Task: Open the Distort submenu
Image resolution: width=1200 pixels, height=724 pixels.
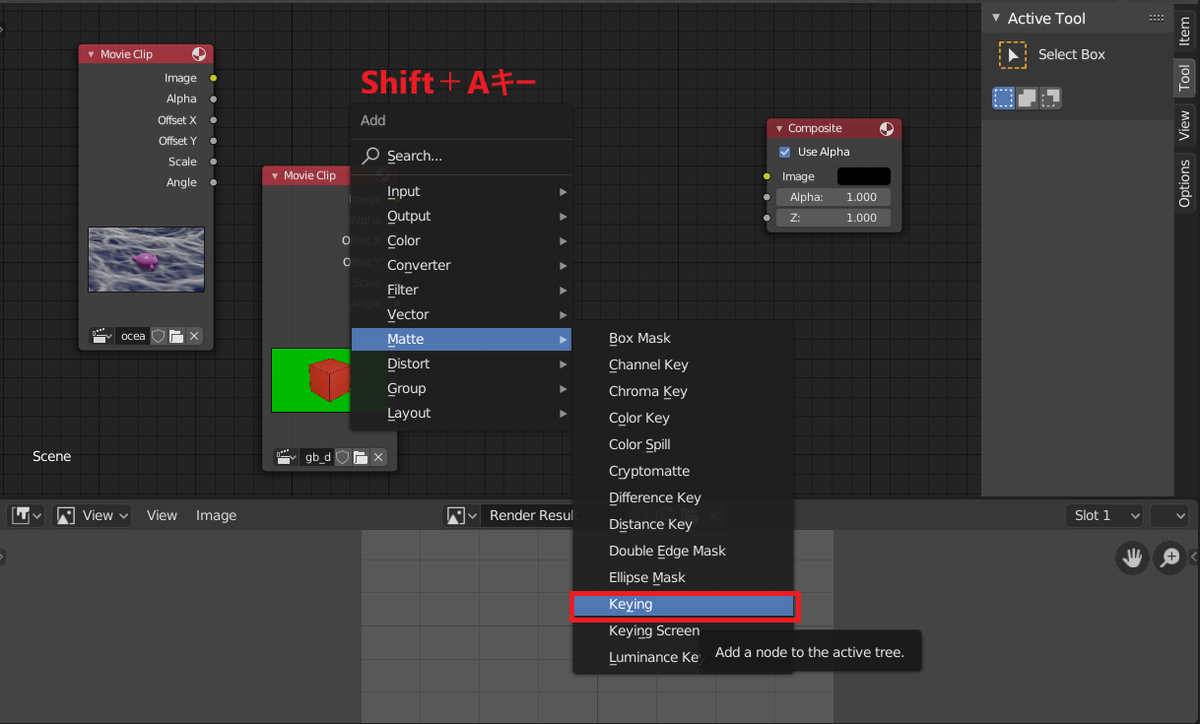Action: coord(461,364)
